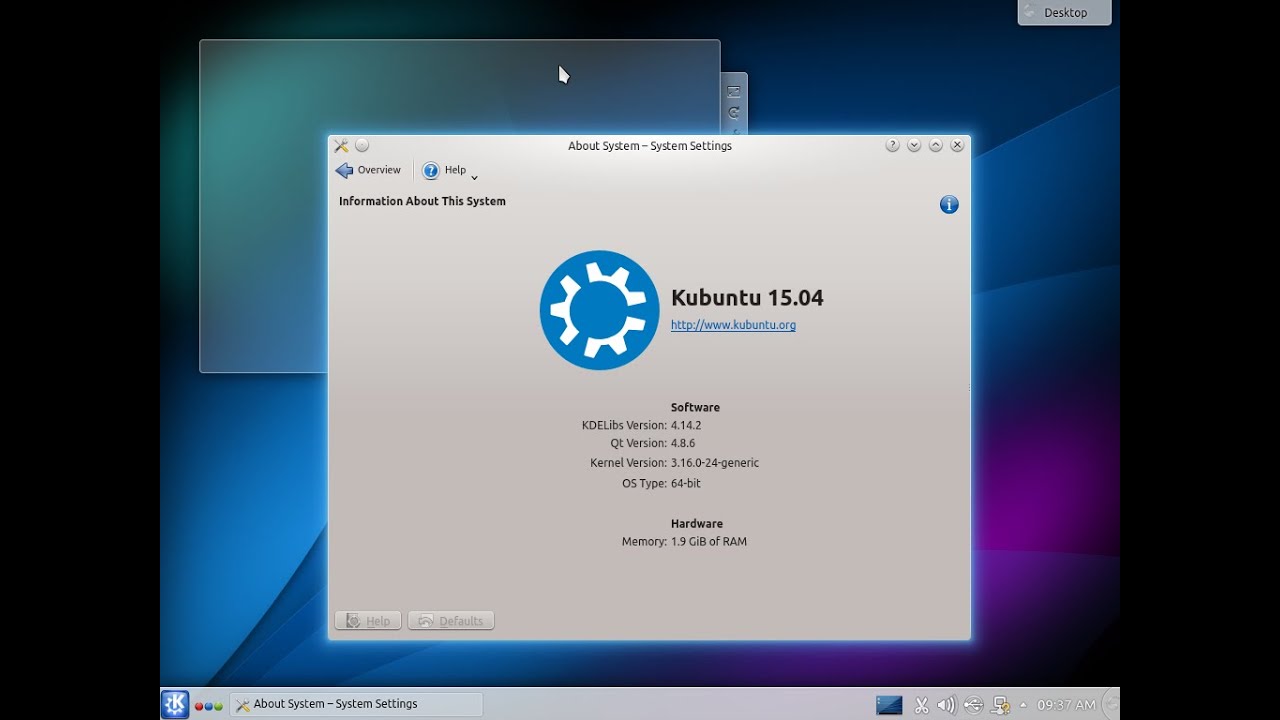Click the widget rotate handle icon
Image resolution: width=1280 pixels, height=720 pixels.
tap(734, 112)
